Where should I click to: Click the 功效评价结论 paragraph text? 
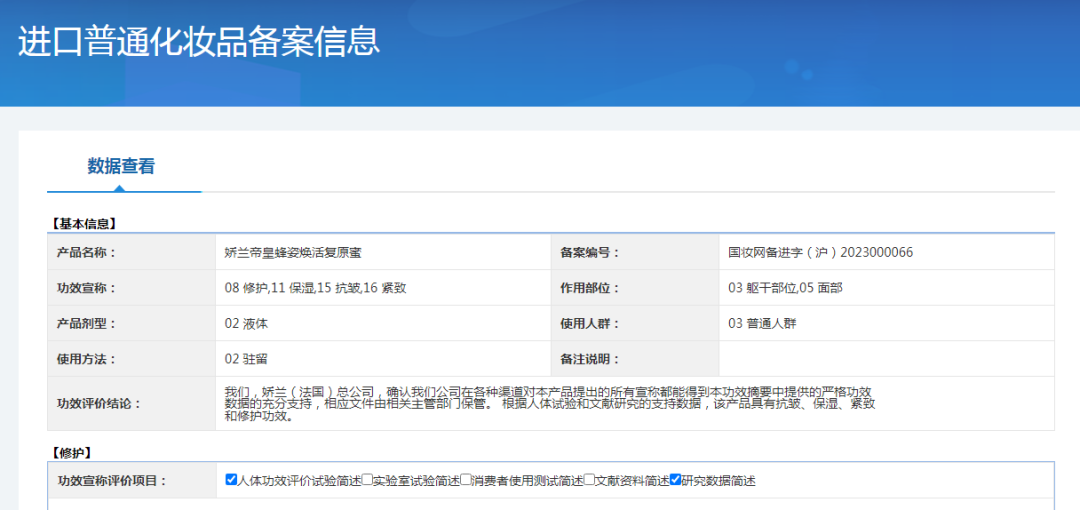(x=550, y=403)
